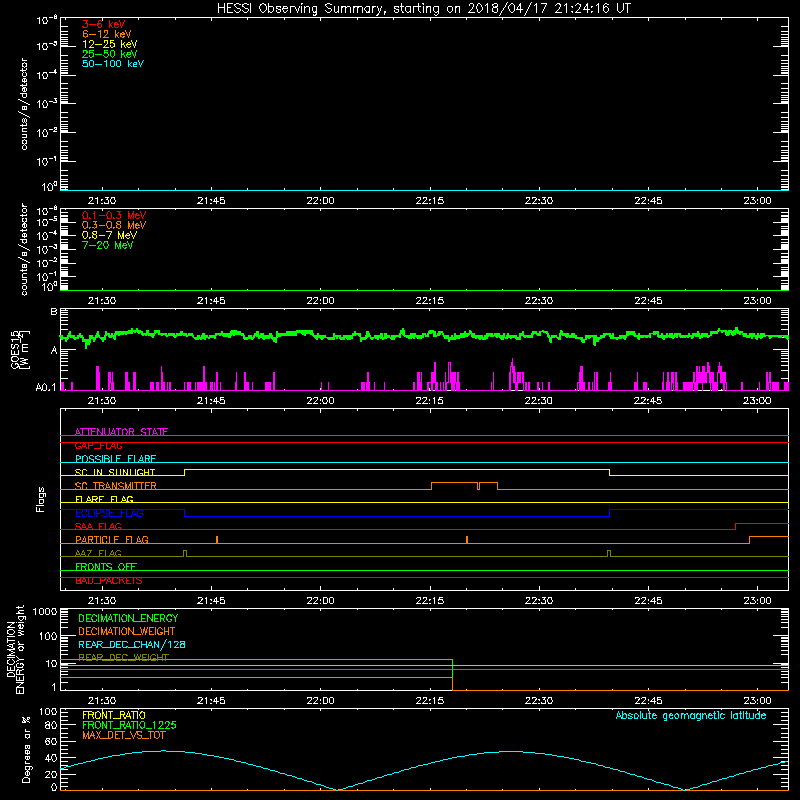Click '23:00' tick under the MeV panel

coord(758,301)
